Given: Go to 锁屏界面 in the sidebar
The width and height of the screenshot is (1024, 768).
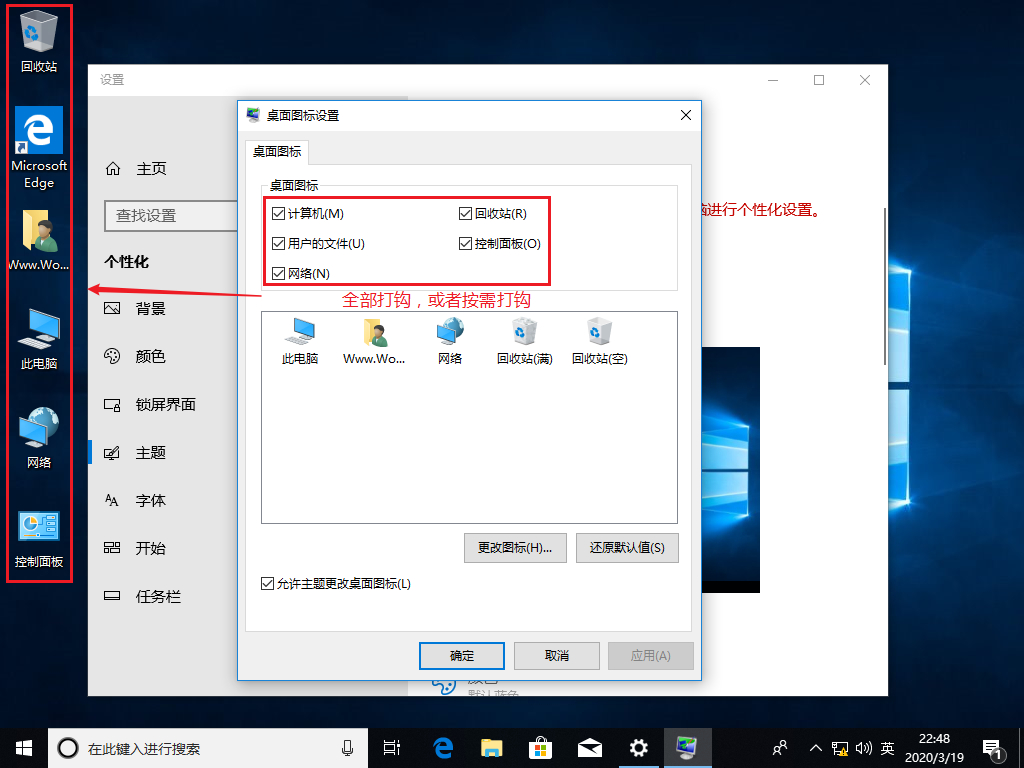Looking at the screenshot, I should [x=165, y=405].
